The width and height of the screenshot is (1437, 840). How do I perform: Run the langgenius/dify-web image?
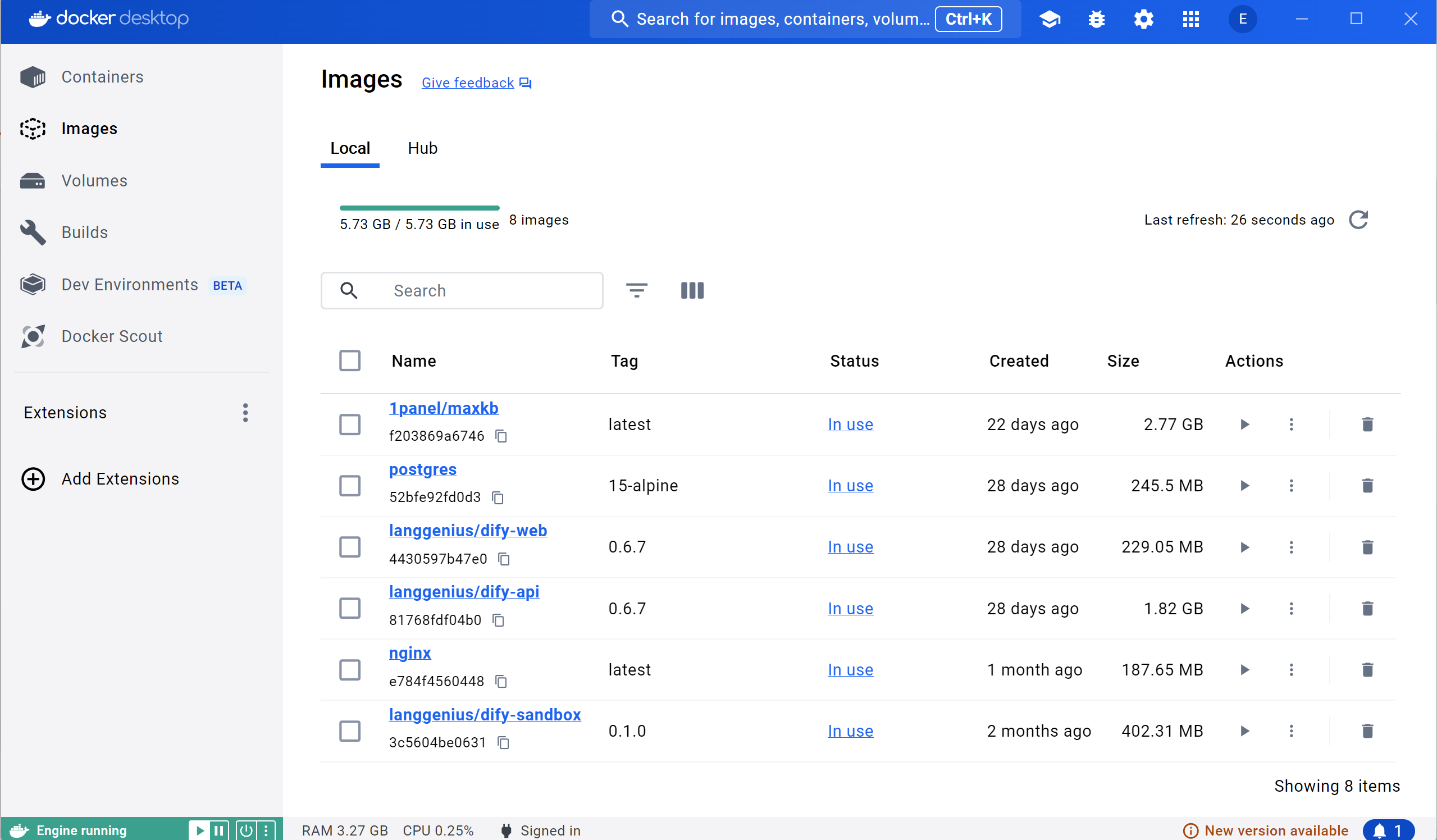pos(1245,547)
